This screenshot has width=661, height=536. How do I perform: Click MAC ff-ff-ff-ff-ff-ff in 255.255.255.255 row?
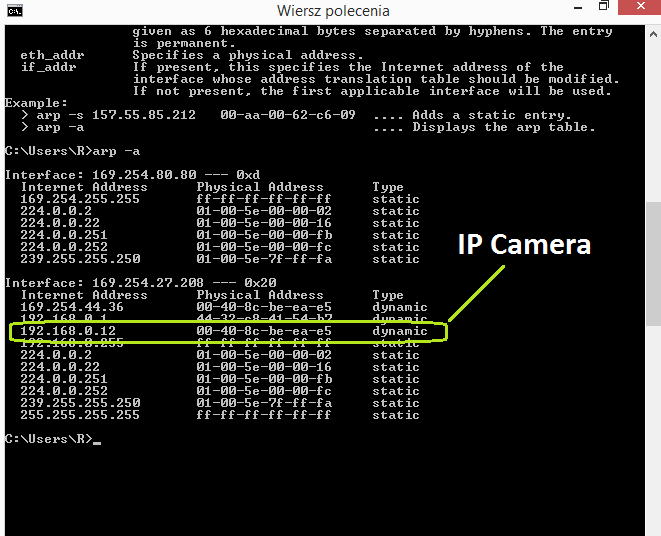click(263, 415)
